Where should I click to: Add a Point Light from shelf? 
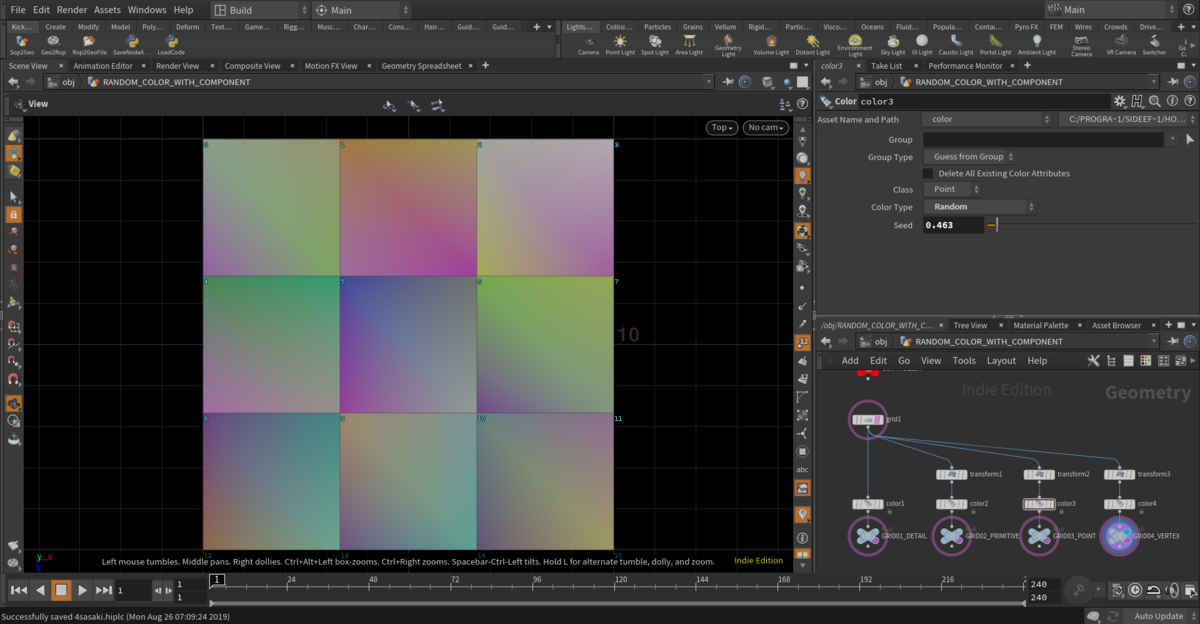[621, 44]
